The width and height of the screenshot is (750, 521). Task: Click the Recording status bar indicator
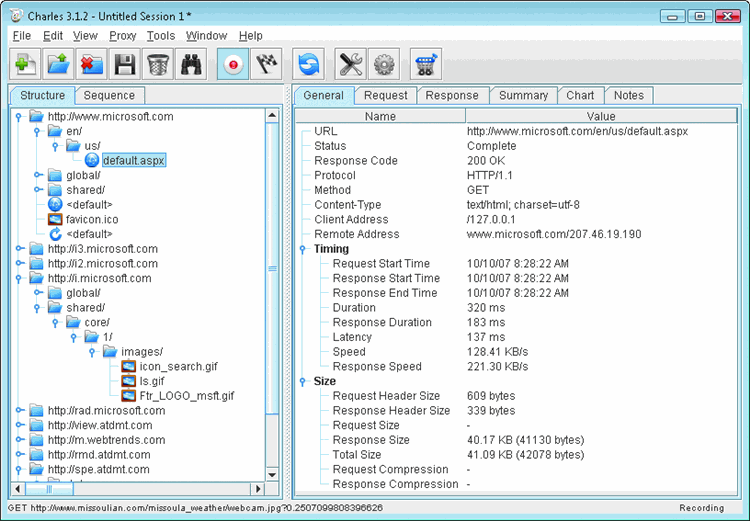701,508
